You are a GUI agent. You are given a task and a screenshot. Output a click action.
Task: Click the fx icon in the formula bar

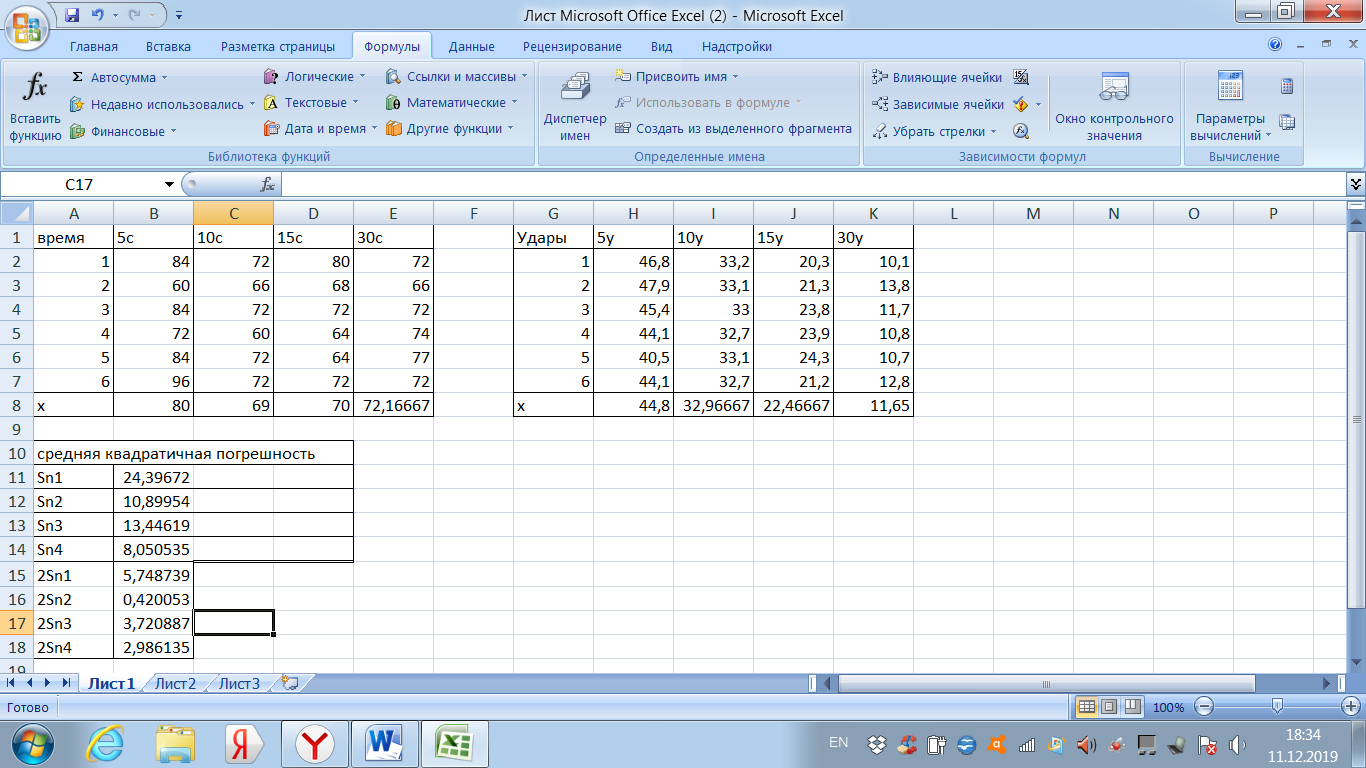point(267,185)
